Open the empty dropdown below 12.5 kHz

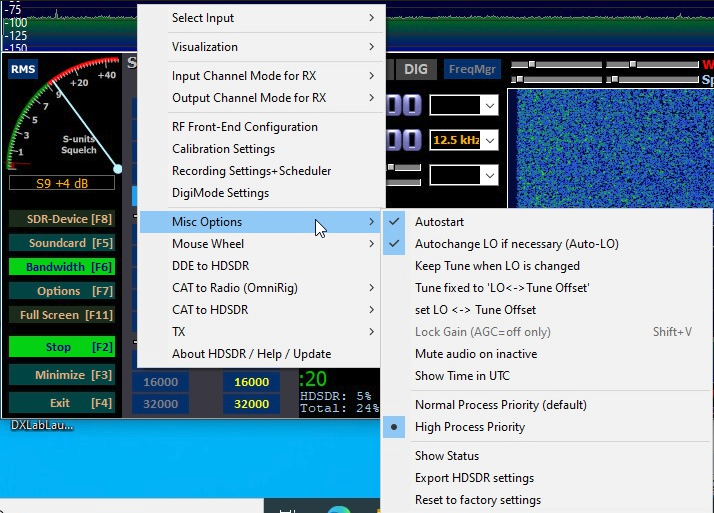(490, 175)
